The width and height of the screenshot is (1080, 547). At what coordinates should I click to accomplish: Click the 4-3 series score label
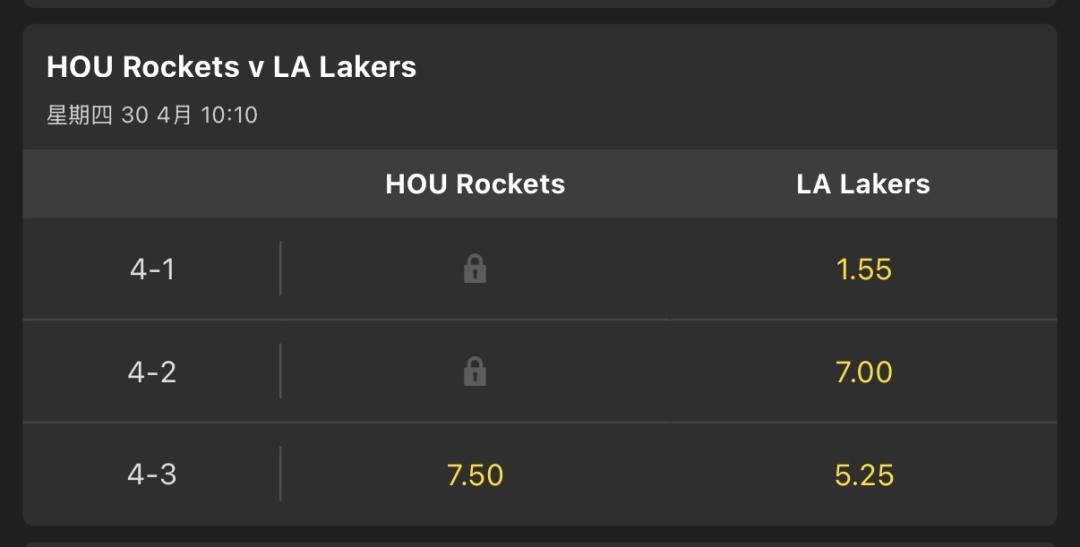[152, 475]
